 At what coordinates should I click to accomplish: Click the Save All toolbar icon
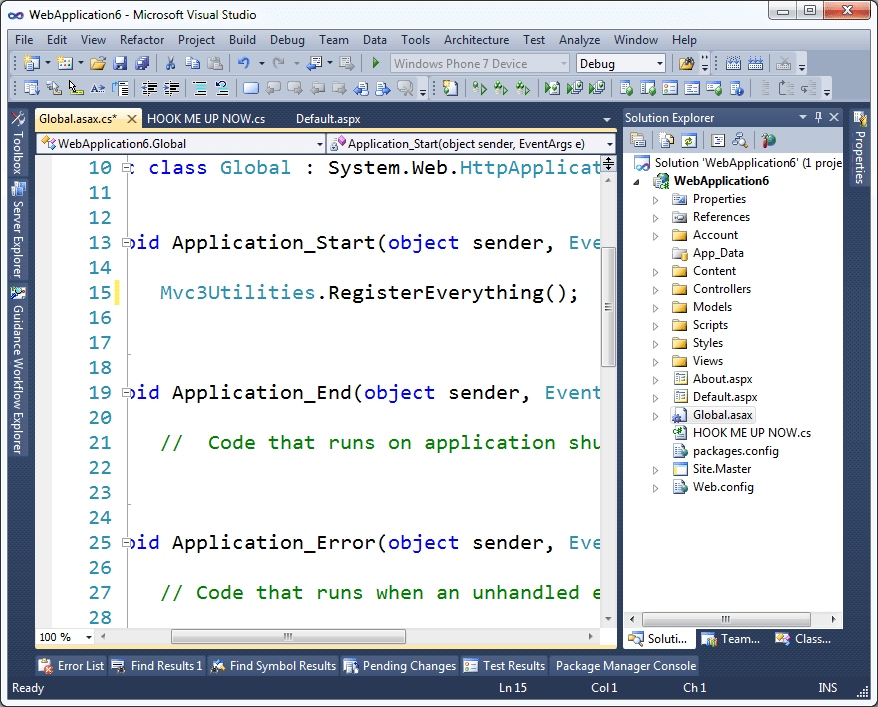[142, 63]
